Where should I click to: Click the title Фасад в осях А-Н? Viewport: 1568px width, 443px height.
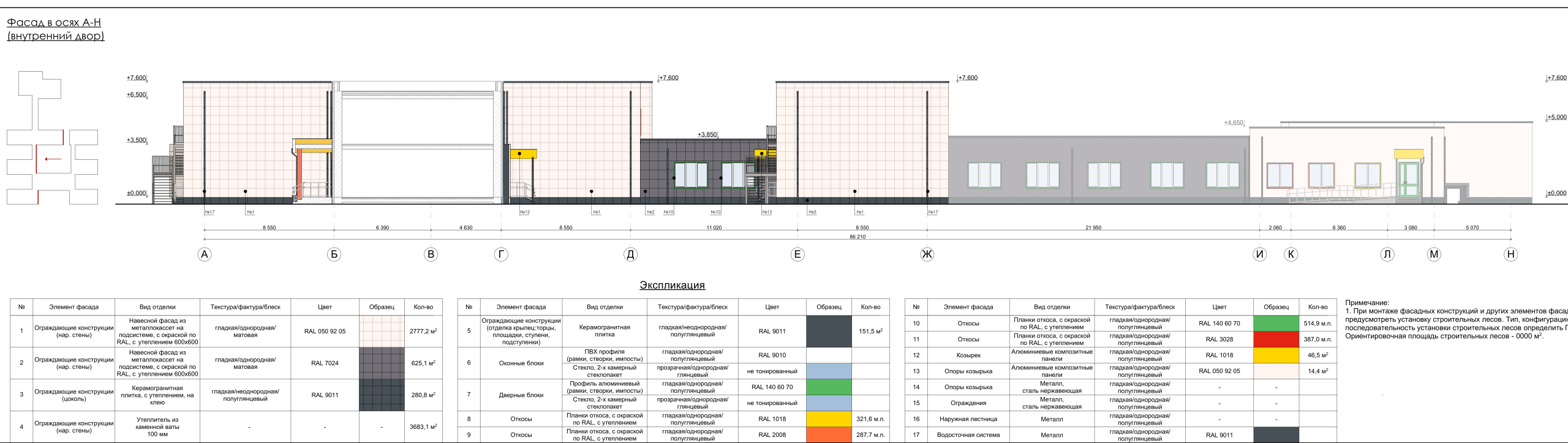(x=54, y=23)
